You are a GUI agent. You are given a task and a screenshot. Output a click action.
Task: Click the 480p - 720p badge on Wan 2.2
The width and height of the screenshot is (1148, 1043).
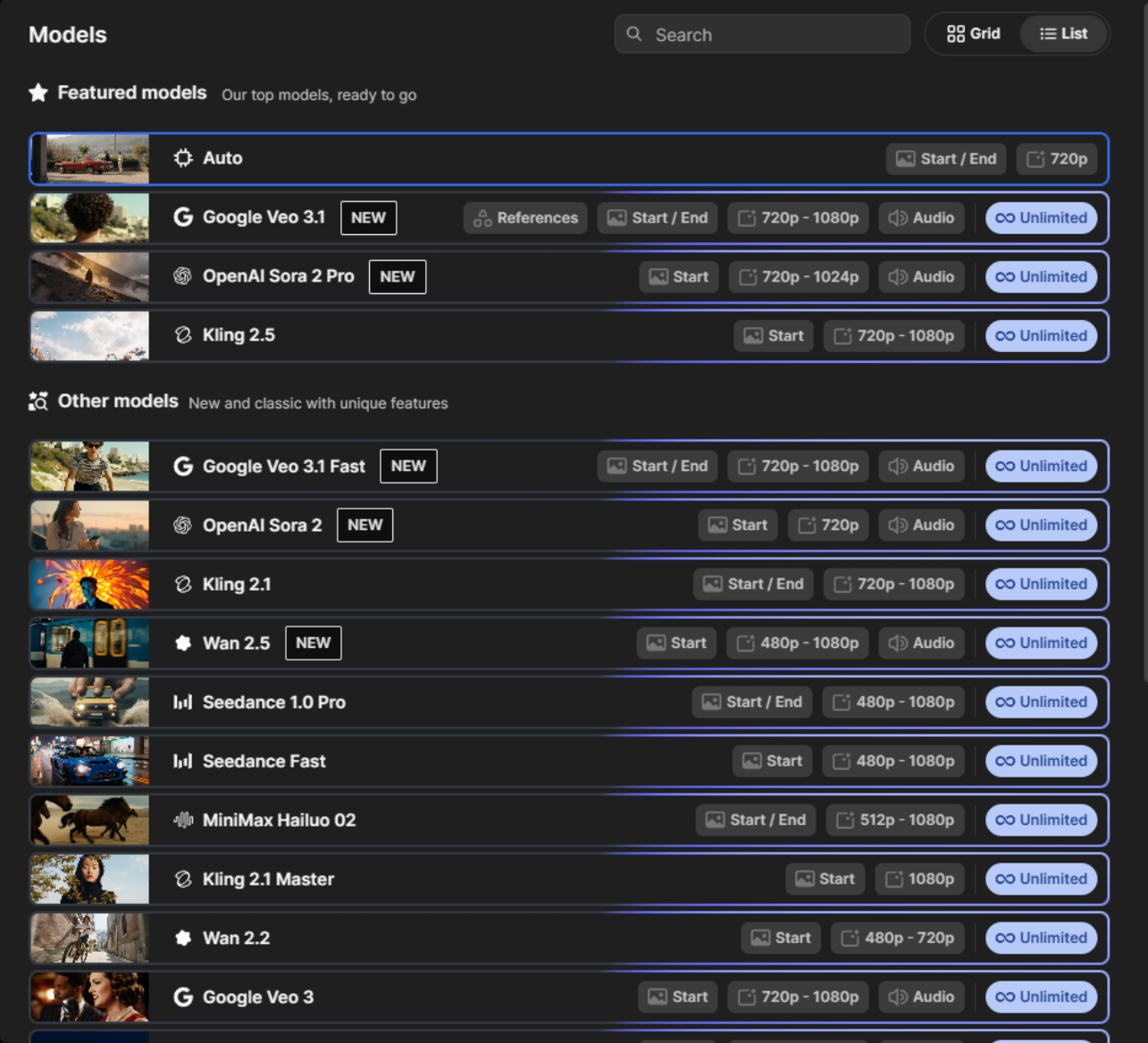point(898,938)
